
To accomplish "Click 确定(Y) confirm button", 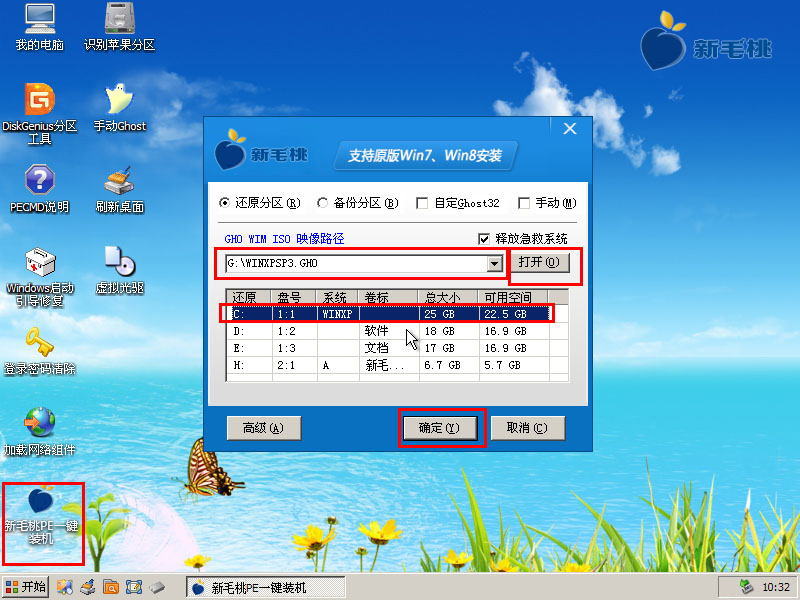I will tap(440, 428).
